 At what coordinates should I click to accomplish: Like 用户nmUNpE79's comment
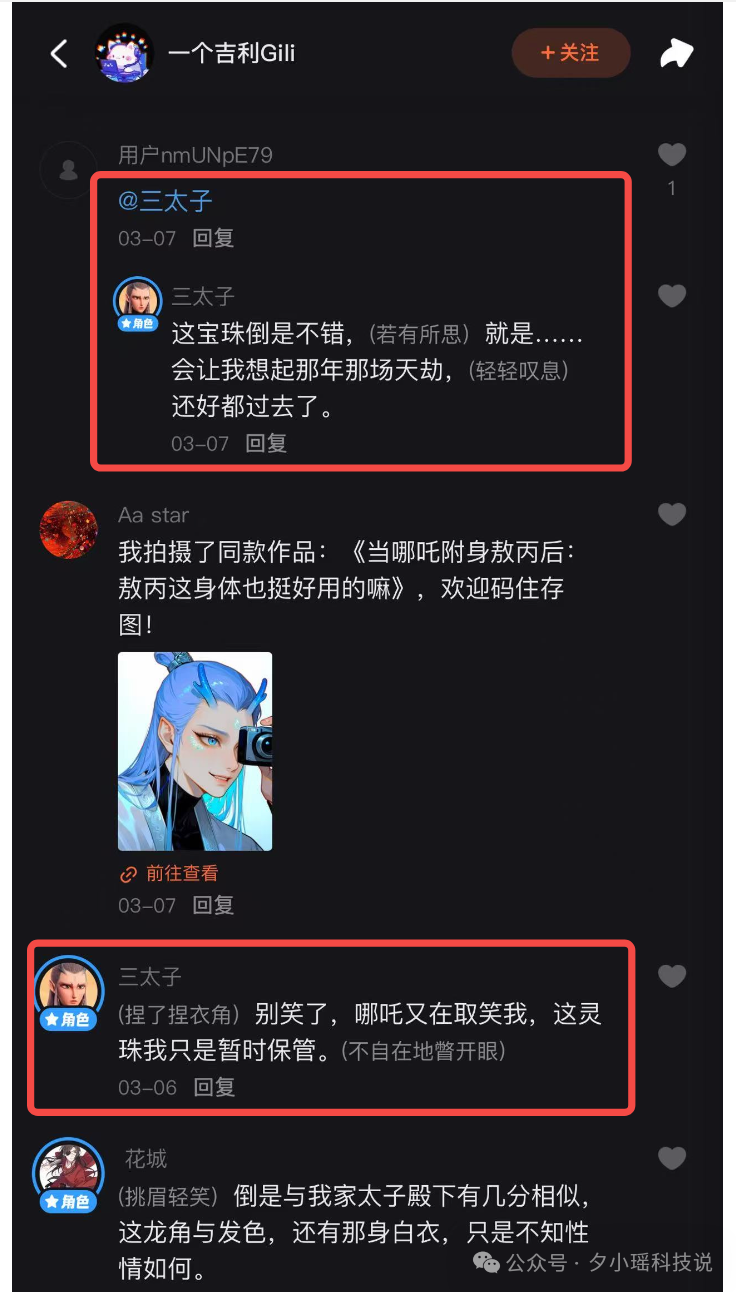coord(672,154)
